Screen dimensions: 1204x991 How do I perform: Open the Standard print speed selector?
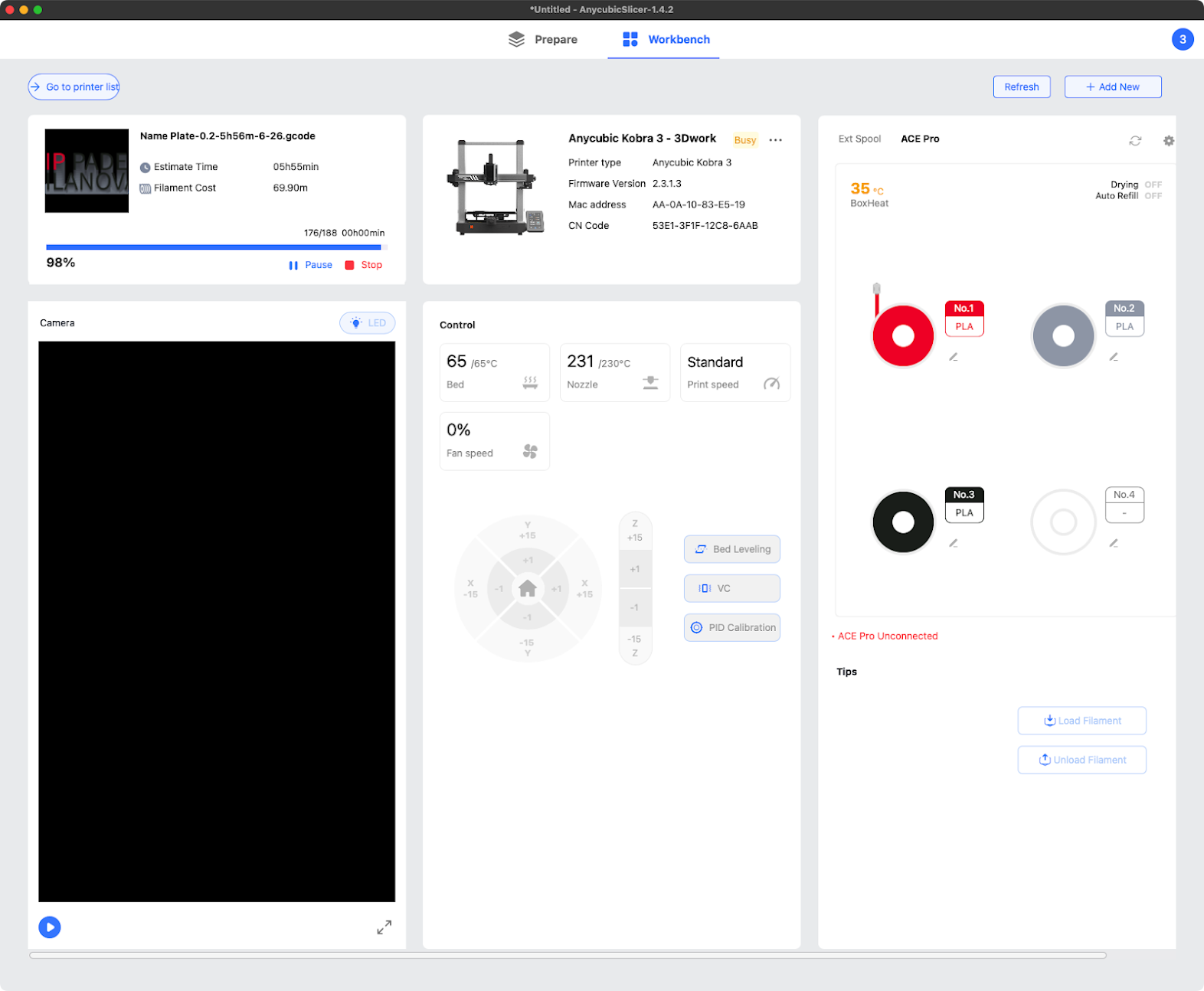(x=735, y=372)
